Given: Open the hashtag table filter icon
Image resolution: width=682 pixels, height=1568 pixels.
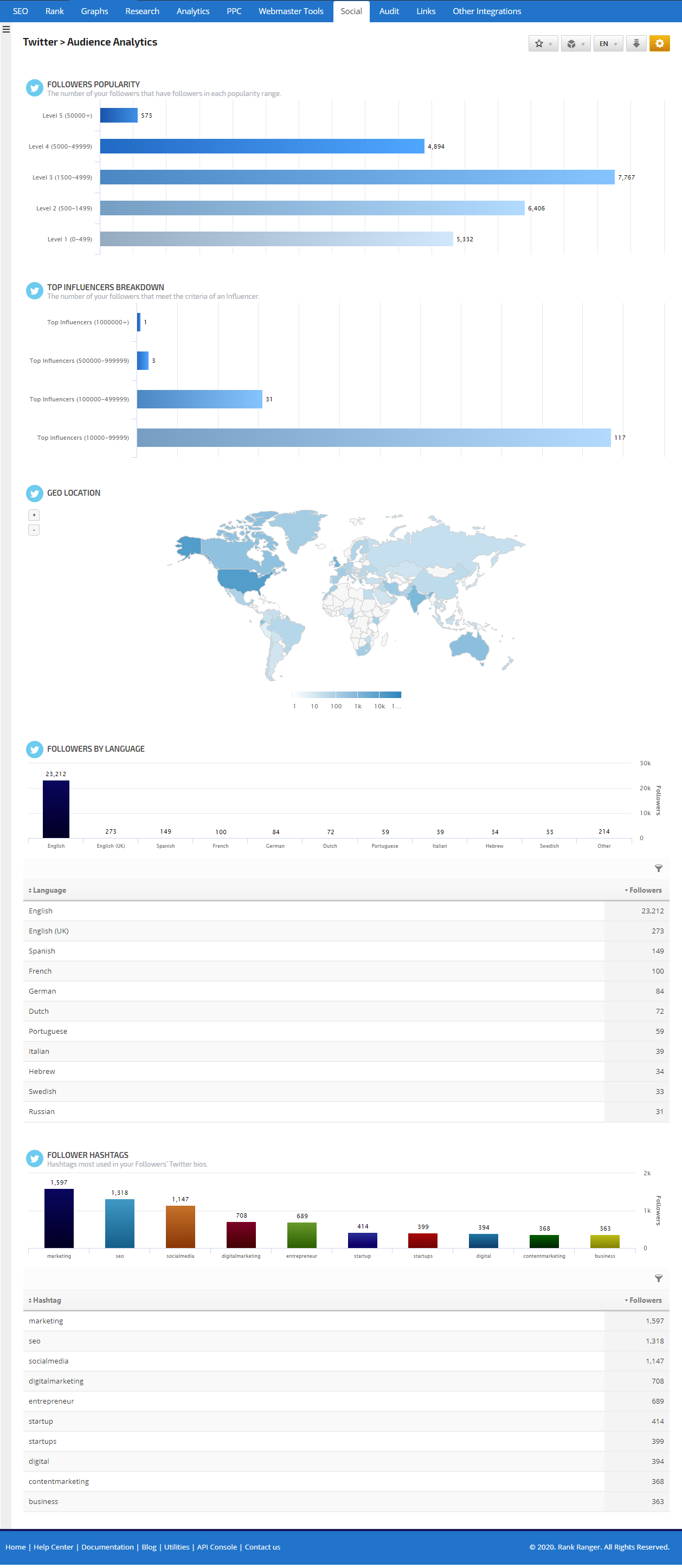Looking at the screenshot, I should tap(658, 1278).
